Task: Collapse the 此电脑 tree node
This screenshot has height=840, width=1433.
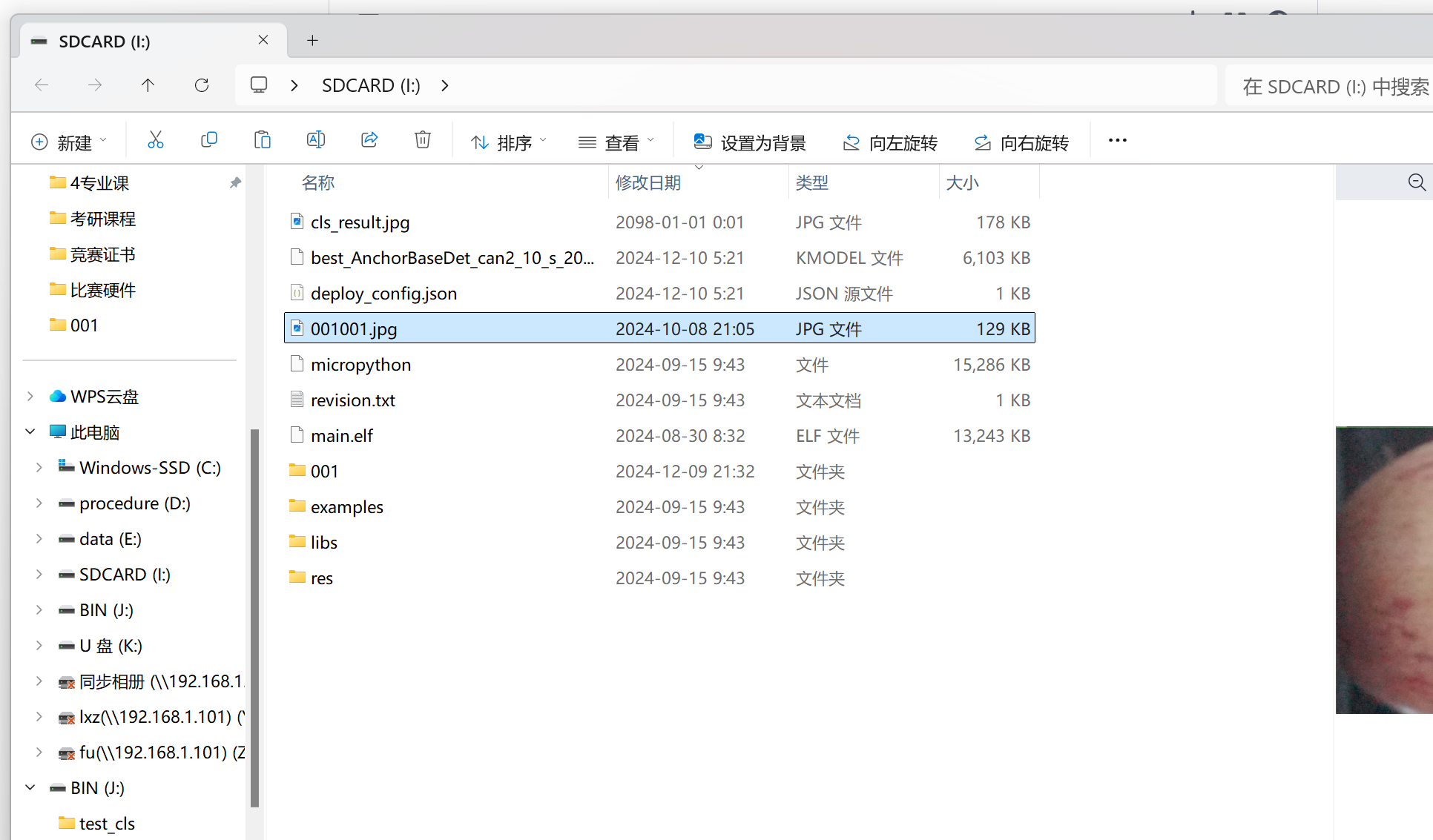Action: pyautogui.click(x=30, y=432)
